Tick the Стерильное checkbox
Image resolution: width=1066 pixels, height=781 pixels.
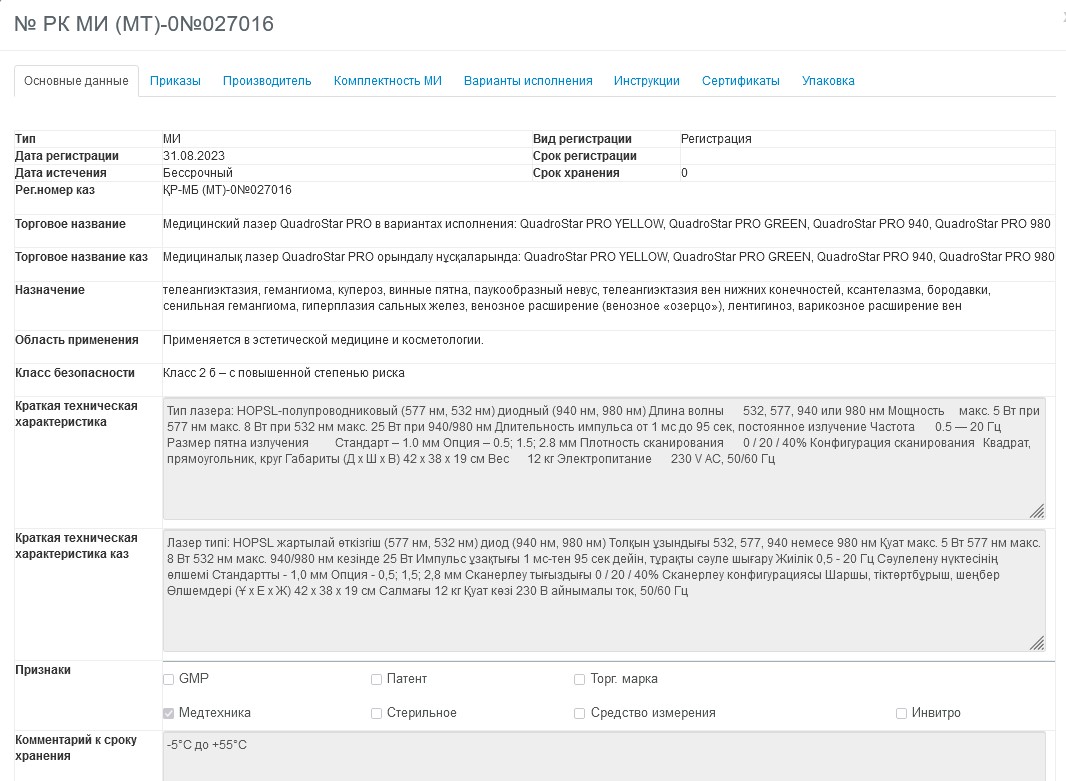point(377,714)
